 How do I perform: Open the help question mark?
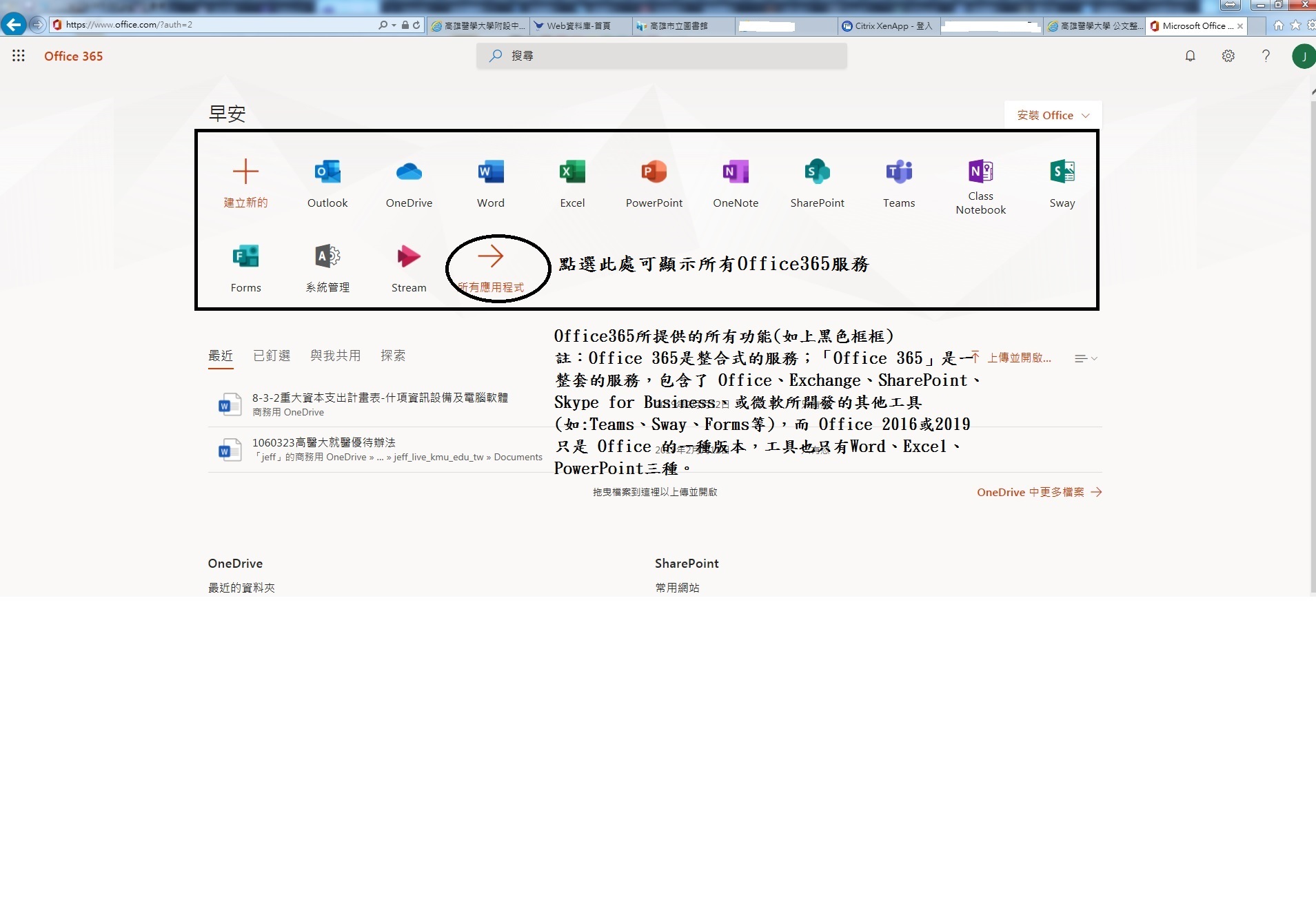(x=1266, y=56)
